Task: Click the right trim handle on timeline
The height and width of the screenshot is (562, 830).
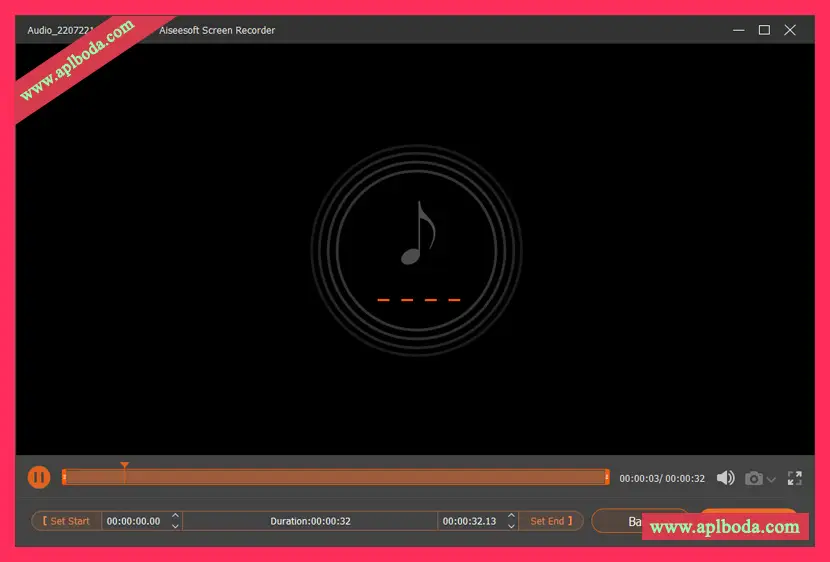Action: [607, 478]
